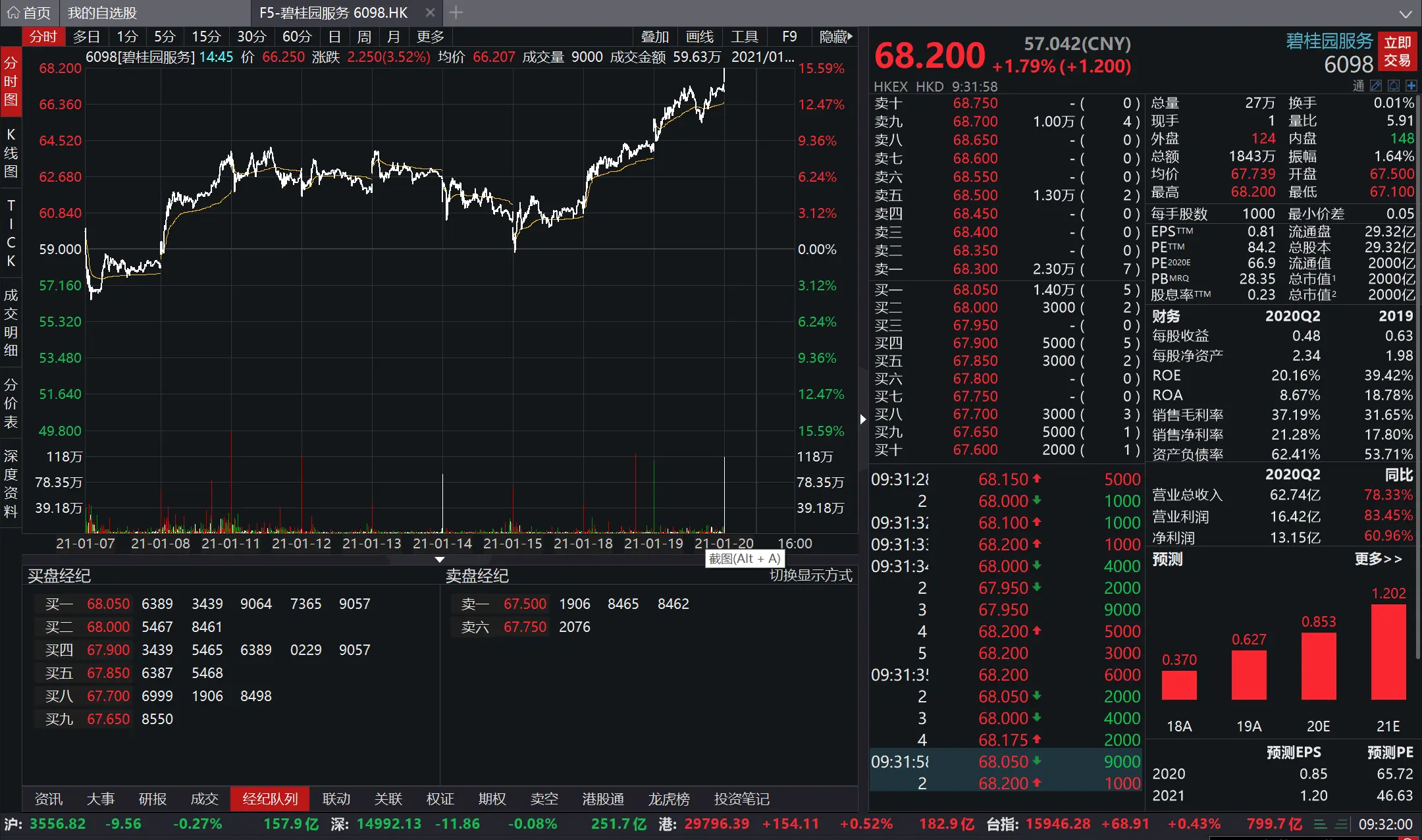Click the 18A EPS bar 0.370
The height and width of the screenshot is (840, 1422).
click(1179, 685)
